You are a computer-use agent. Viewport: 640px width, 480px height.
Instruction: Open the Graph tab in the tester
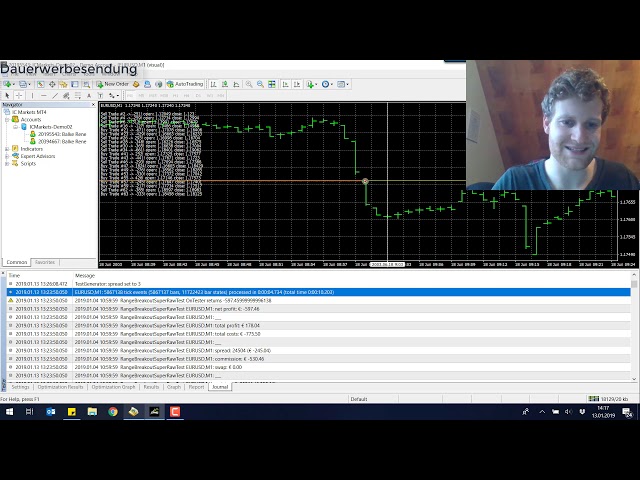tap(174, 386)
